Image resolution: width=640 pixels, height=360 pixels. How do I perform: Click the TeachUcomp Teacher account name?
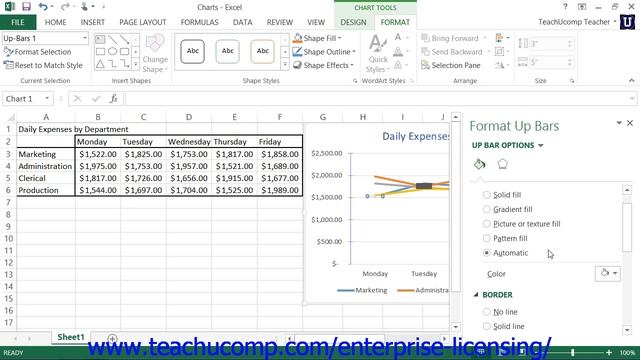pyautogui.click(x=574, y=22)
